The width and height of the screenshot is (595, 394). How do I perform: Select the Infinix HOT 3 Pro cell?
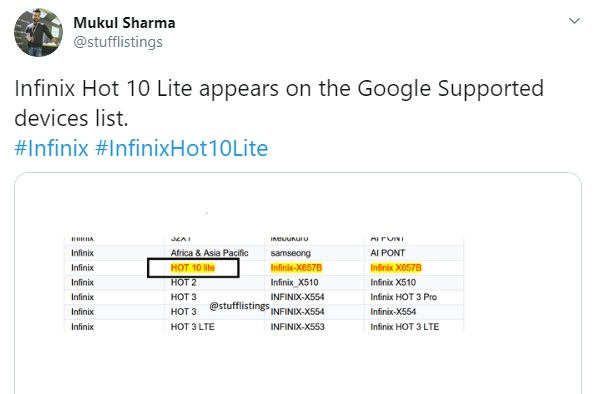click(x=404, y=297)
